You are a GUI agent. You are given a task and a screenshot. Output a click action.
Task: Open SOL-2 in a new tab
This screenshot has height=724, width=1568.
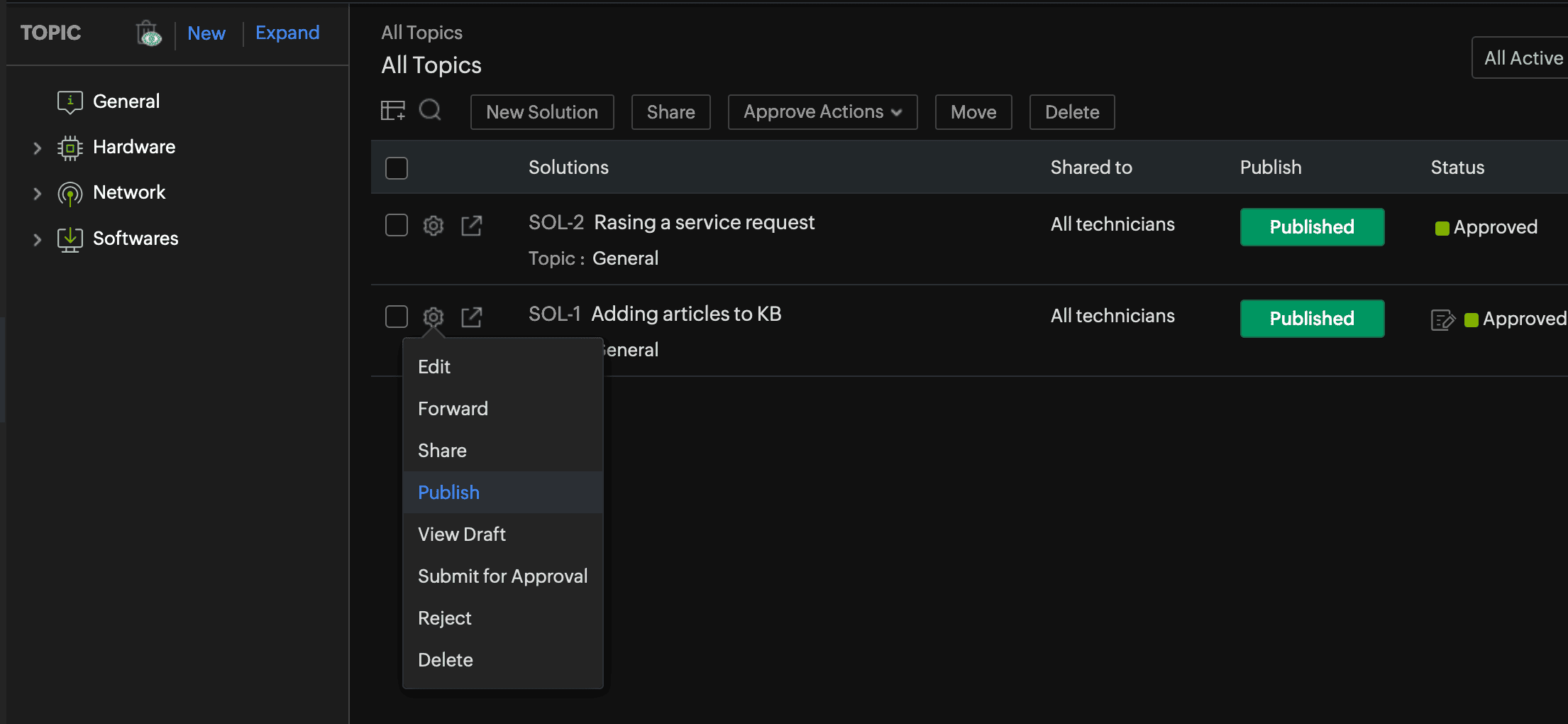[x=471, y=225]
